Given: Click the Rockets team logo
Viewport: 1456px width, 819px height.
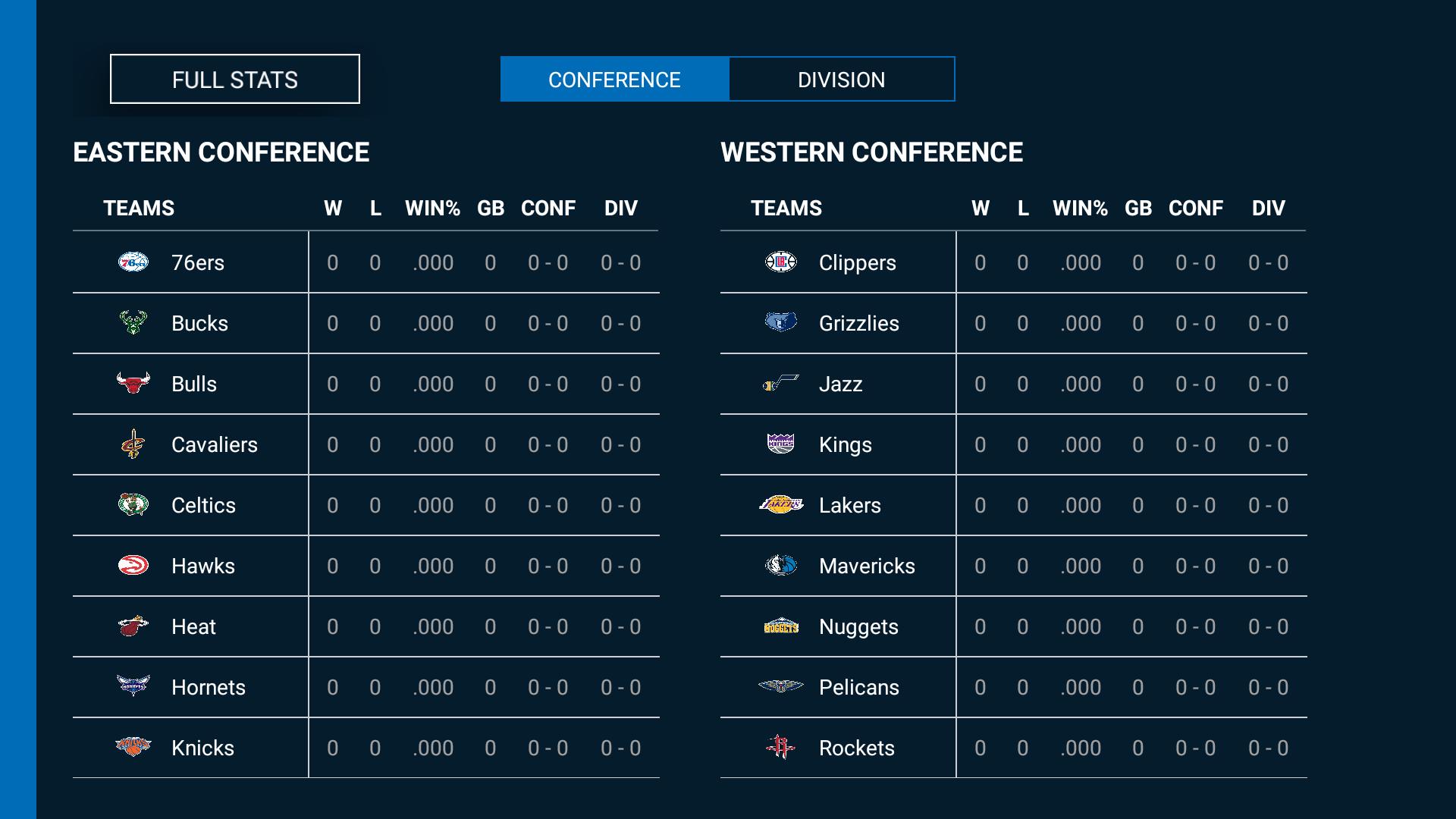Looking at the screenshot, I should [781, 747].
